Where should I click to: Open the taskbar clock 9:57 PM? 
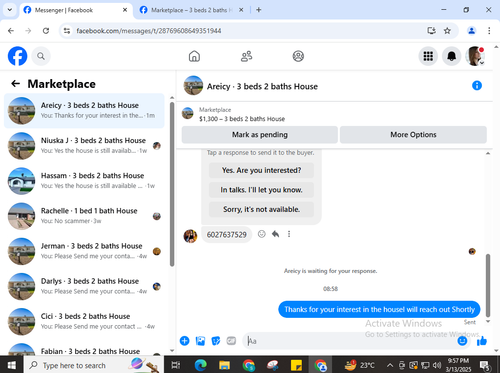click(458, 365)
